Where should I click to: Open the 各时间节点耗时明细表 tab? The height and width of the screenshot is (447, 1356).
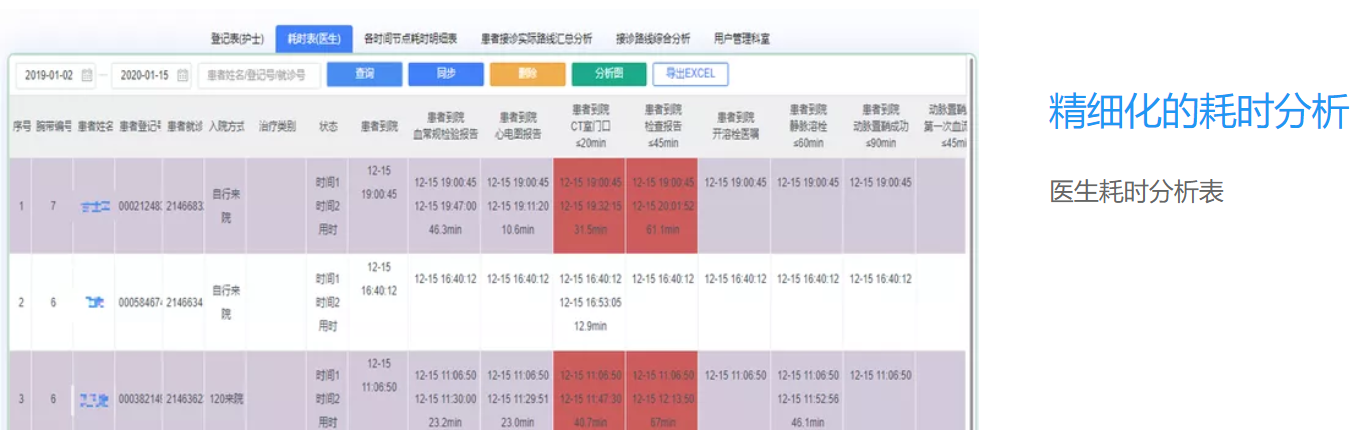point(411,39)
